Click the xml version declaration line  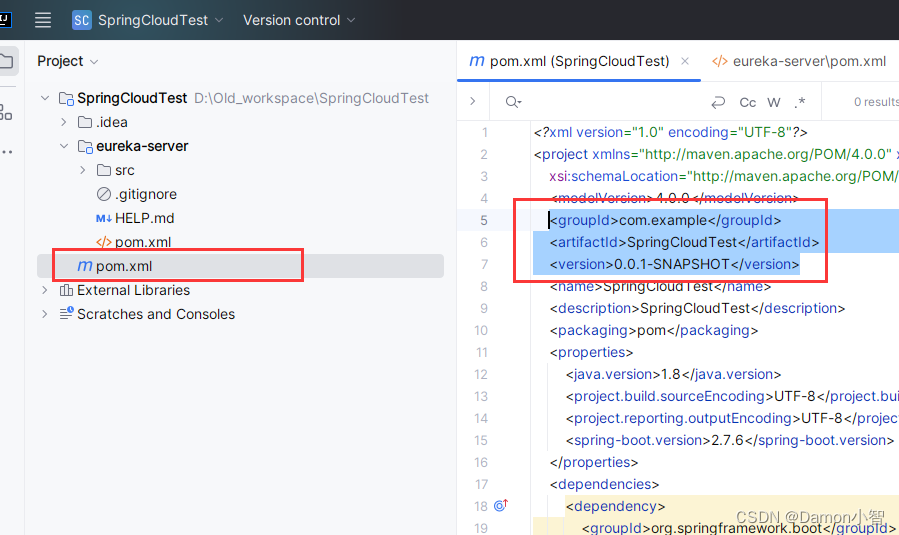coord(670,132)
